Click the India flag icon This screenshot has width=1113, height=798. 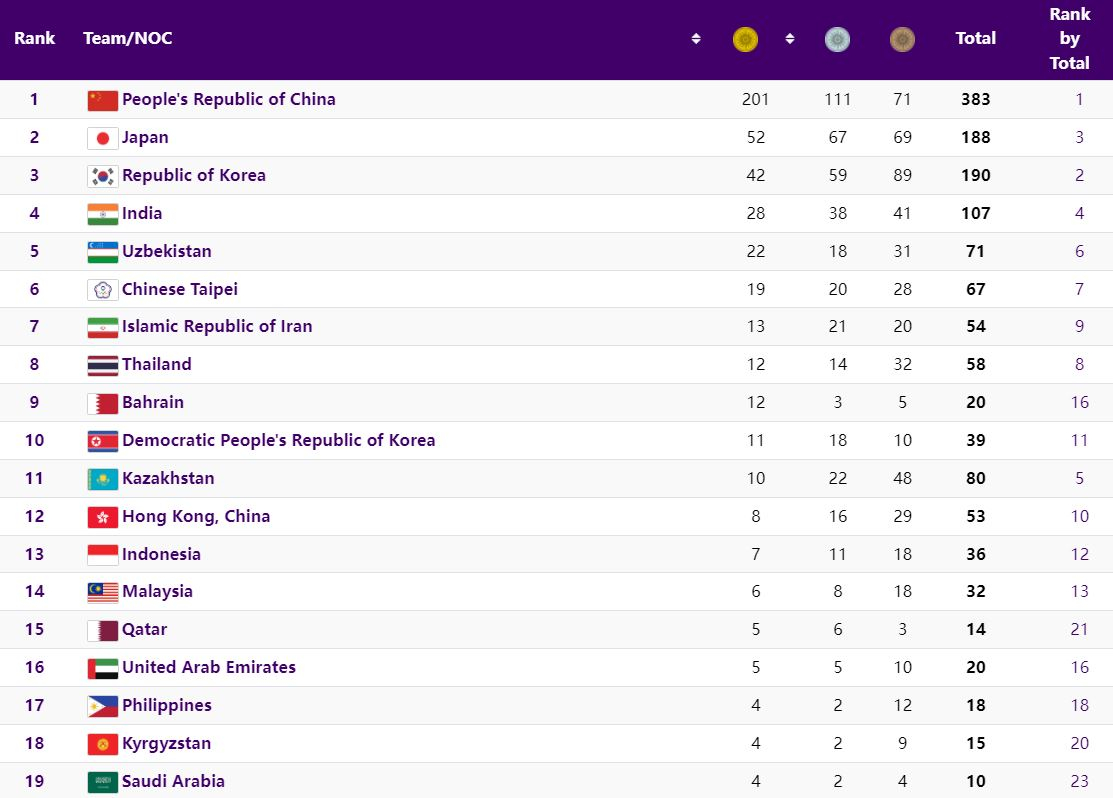(x=102, y=214)
